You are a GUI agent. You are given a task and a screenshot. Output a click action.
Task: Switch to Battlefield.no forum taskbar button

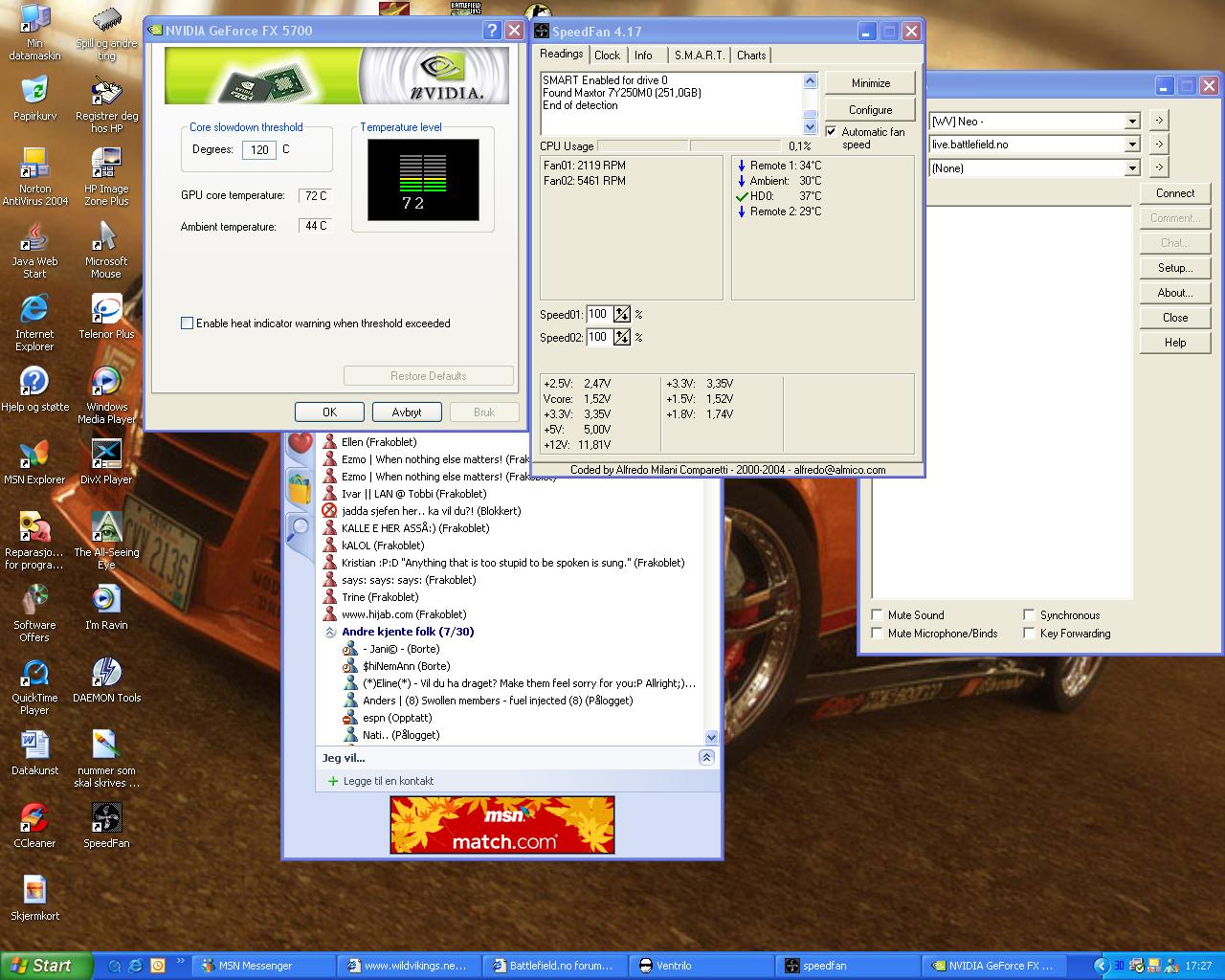(x=556, y=966)
